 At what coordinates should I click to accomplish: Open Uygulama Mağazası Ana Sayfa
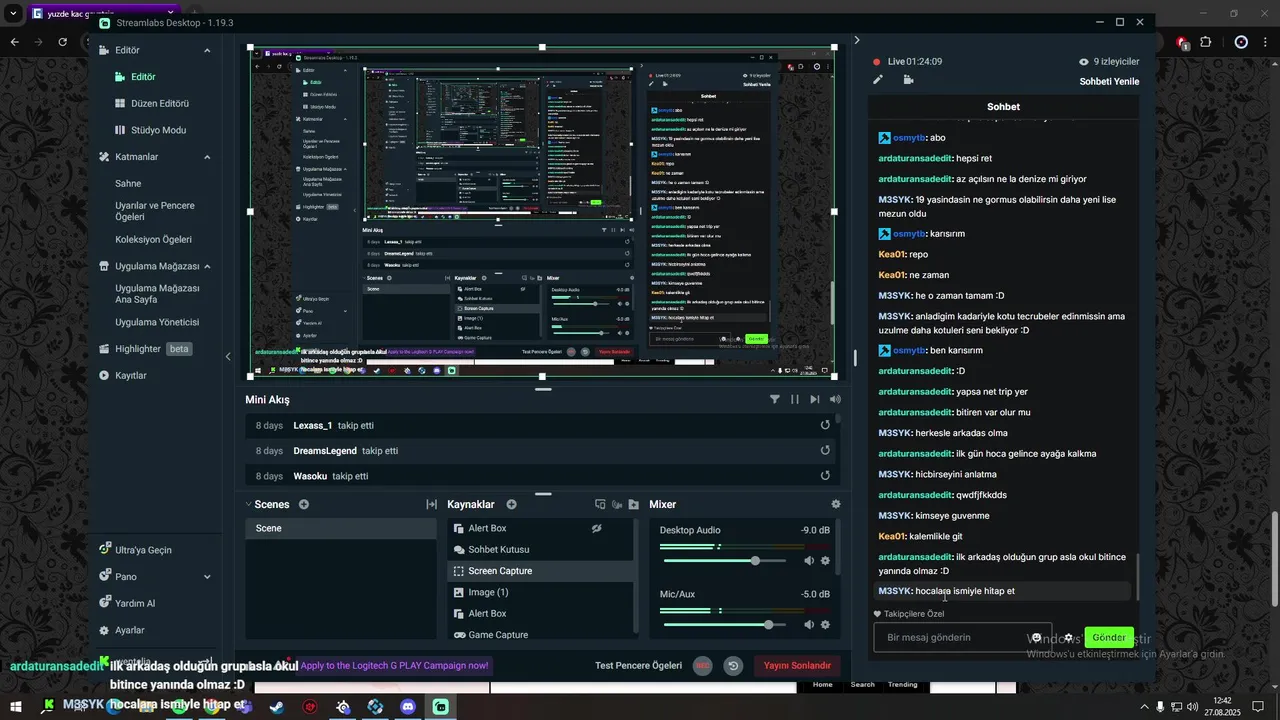[157, 294]
